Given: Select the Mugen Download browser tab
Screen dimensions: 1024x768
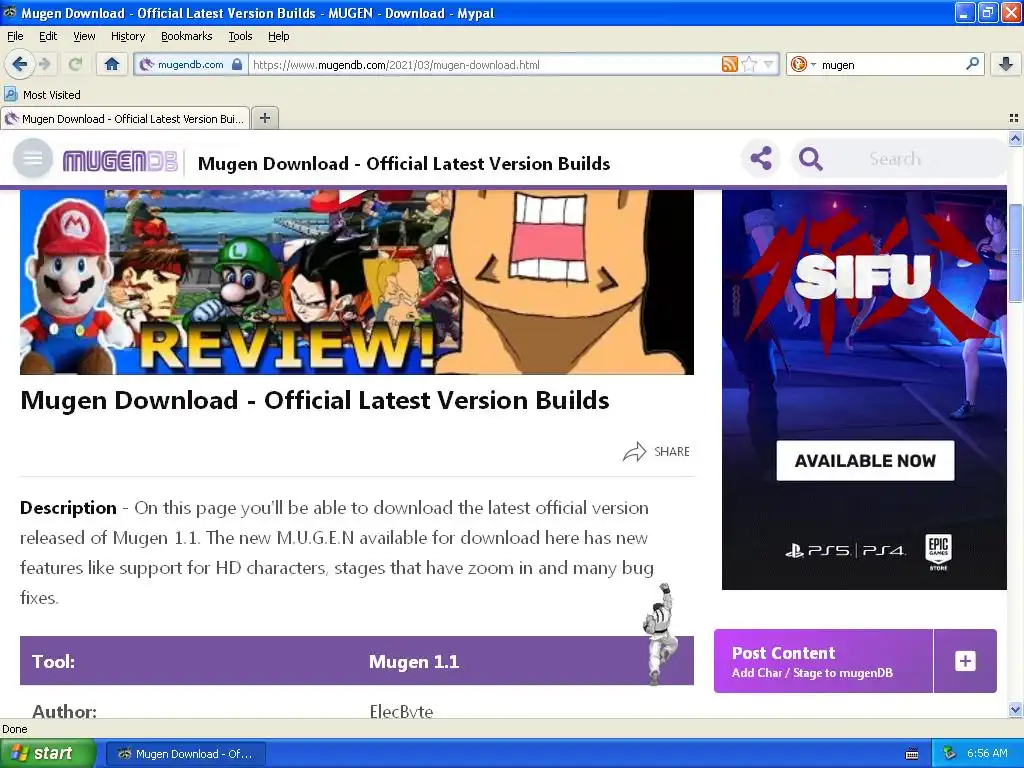Looking at the screenshot, I should pyautogui.click(x=125, y=119).
